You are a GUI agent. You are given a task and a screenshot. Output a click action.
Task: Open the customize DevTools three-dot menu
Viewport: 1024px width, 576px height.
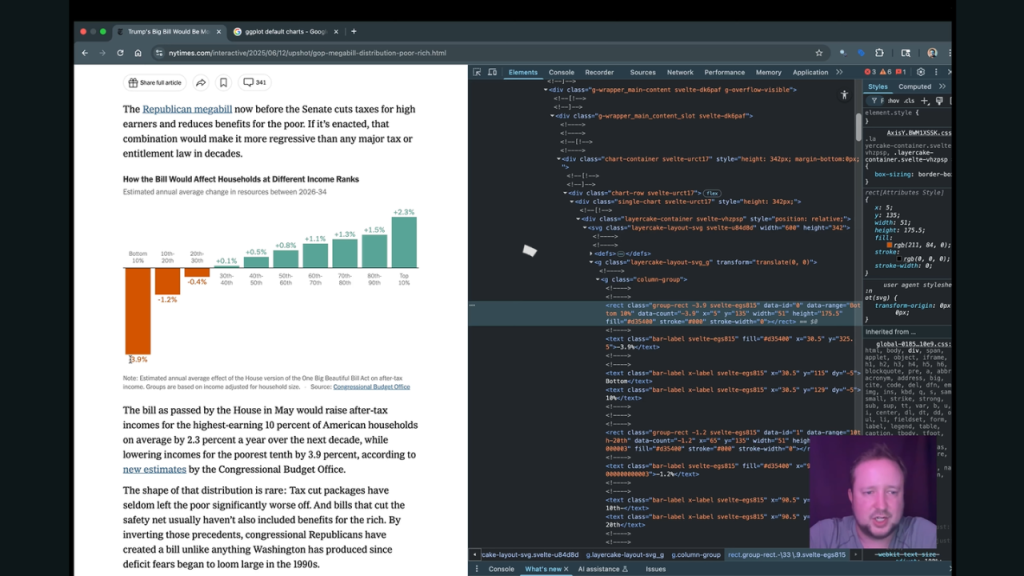click(937, 71)
